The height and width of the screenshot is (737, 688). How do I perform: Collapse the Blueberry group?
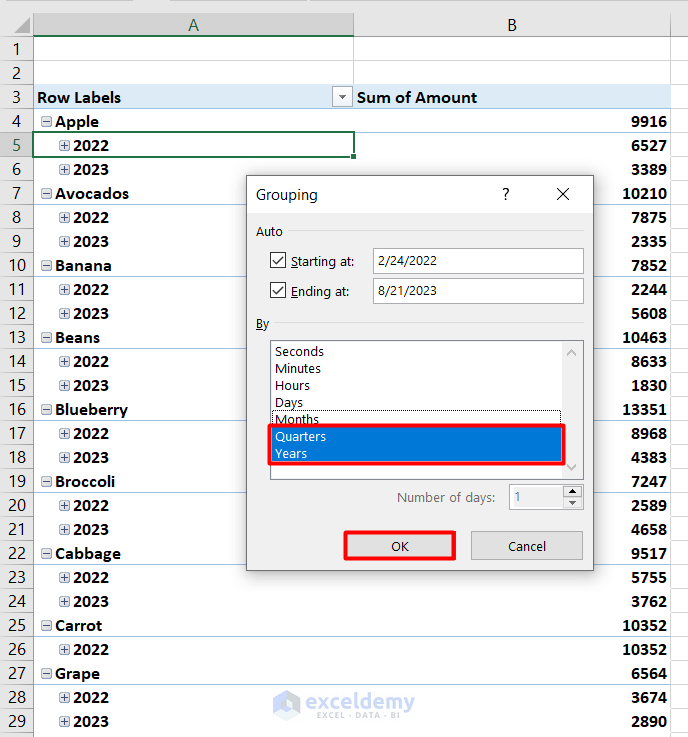tap(46, 409)
